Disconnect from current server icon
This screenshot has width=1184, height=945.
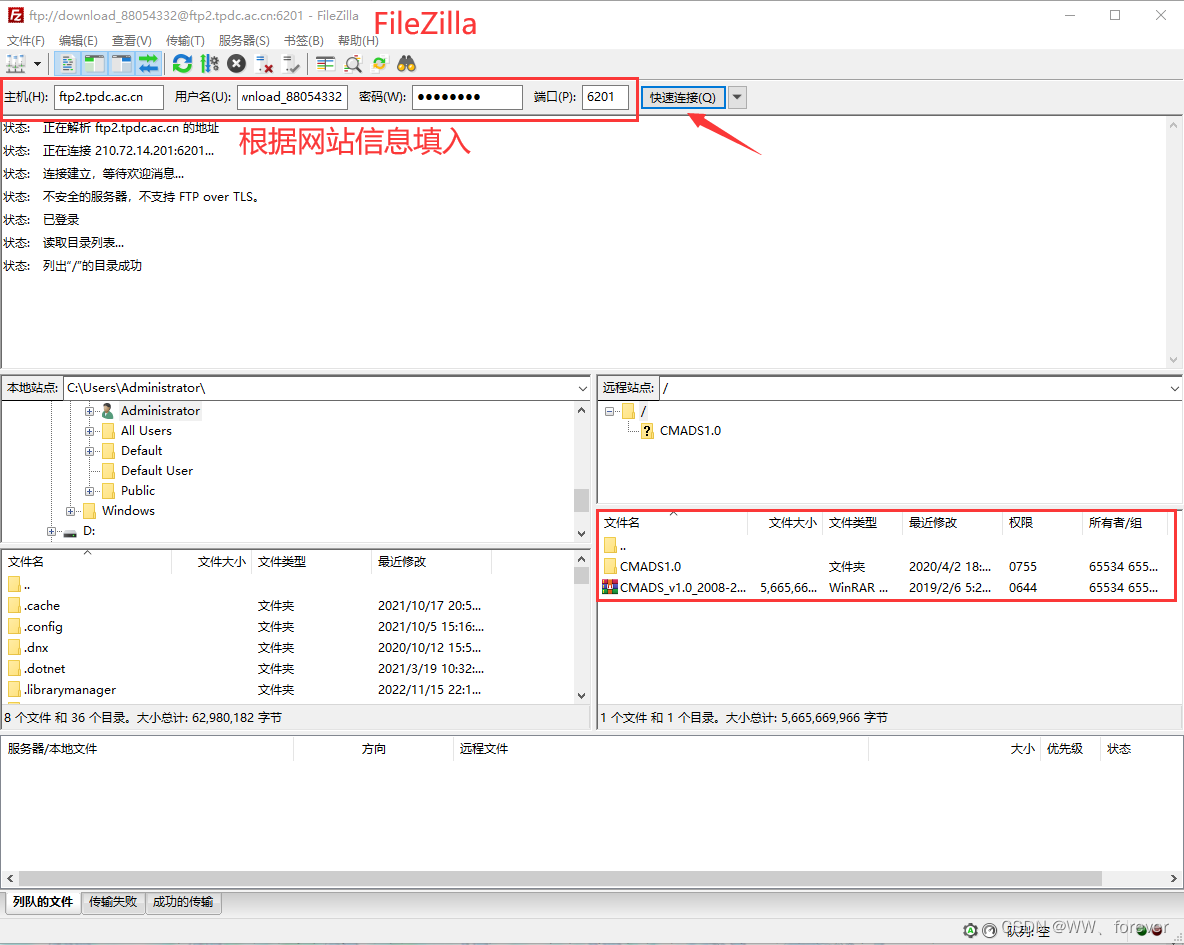coord(264,64)
